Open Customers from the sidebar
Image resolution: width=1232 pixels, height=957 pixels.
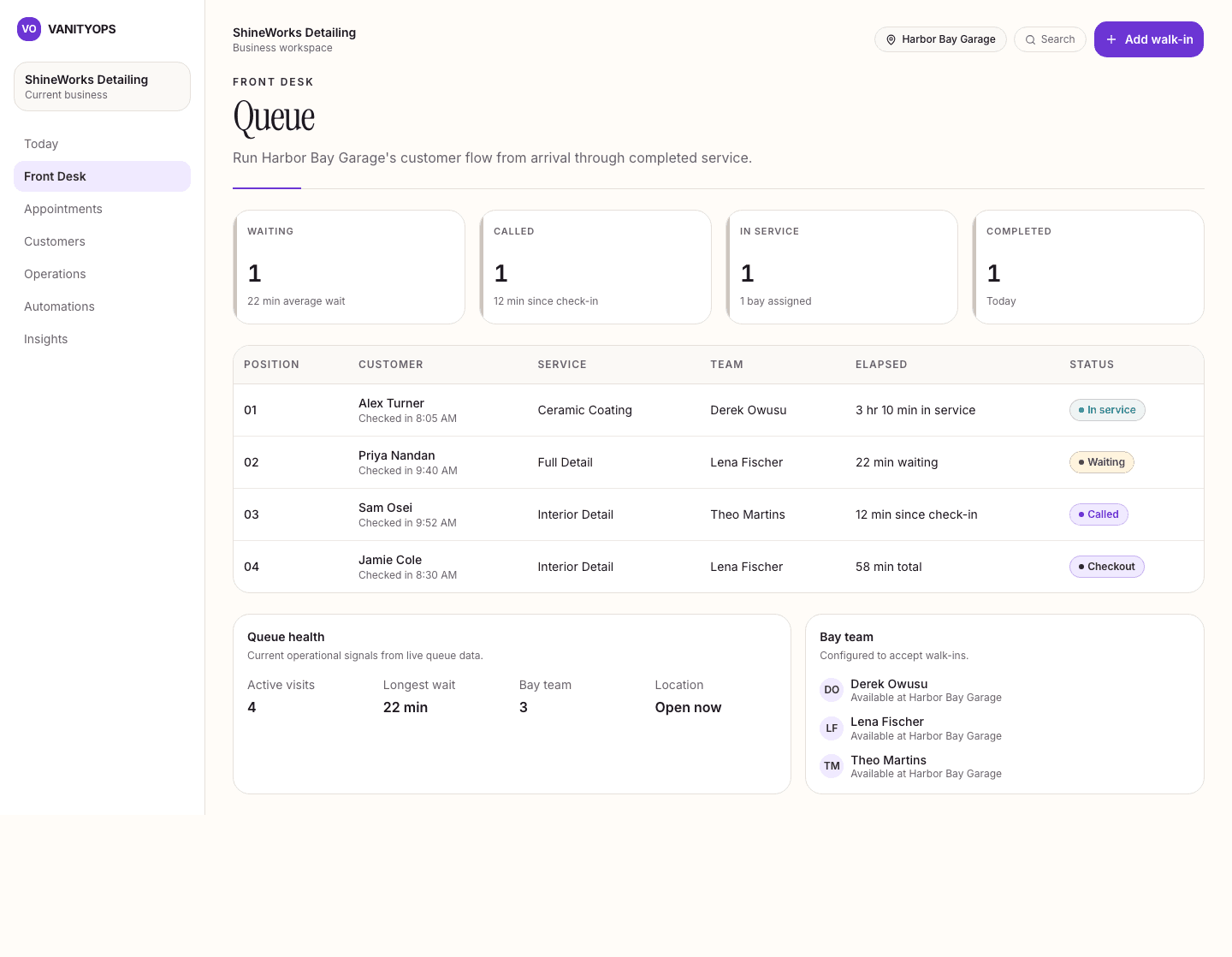point(102,241)
